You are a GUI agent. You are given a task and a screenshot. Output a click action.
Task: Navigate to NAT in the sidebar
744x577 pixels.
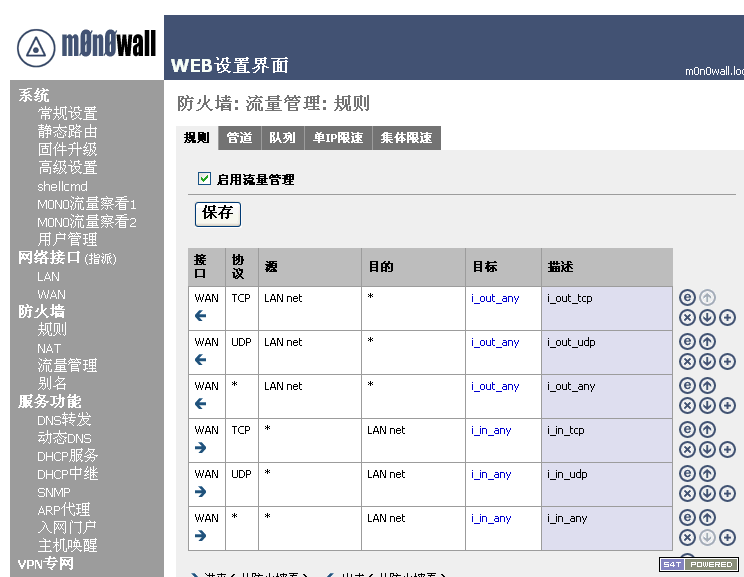tap(49, 348)
